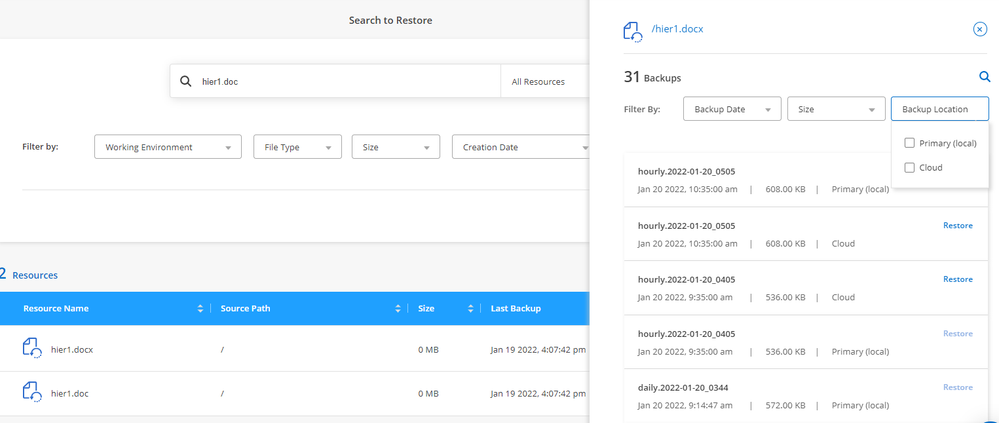
Task: Check the Primary (local) checkbox
Action: coord(909,143)
